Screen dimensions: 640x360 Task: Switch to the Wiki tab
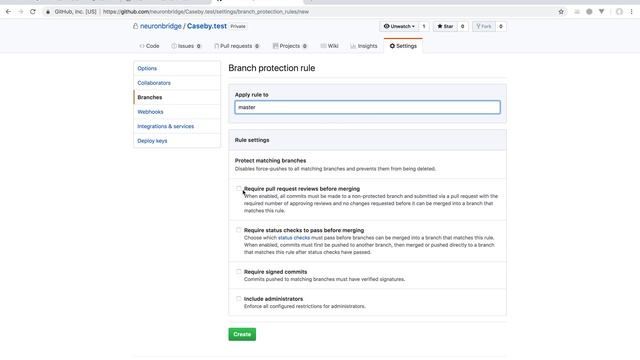pos(329,46)
